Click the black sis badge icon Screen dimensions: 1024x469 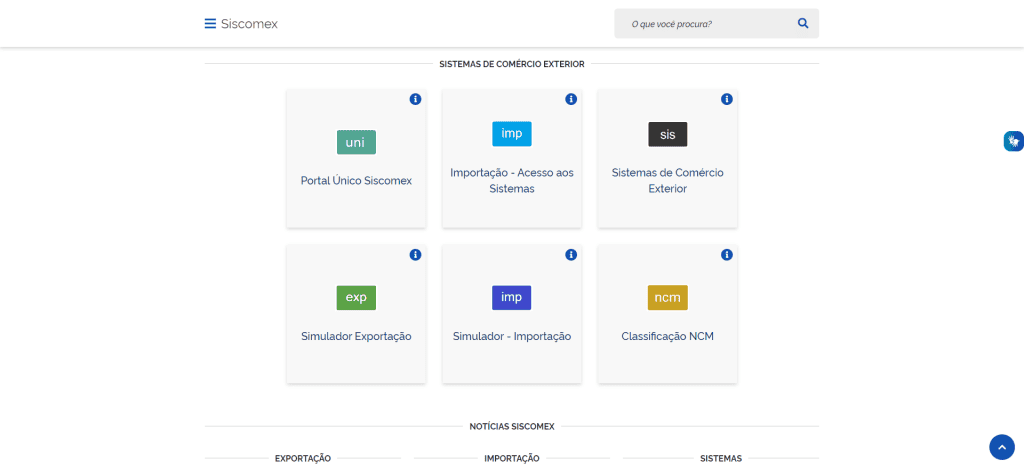[x=667, y=135]
